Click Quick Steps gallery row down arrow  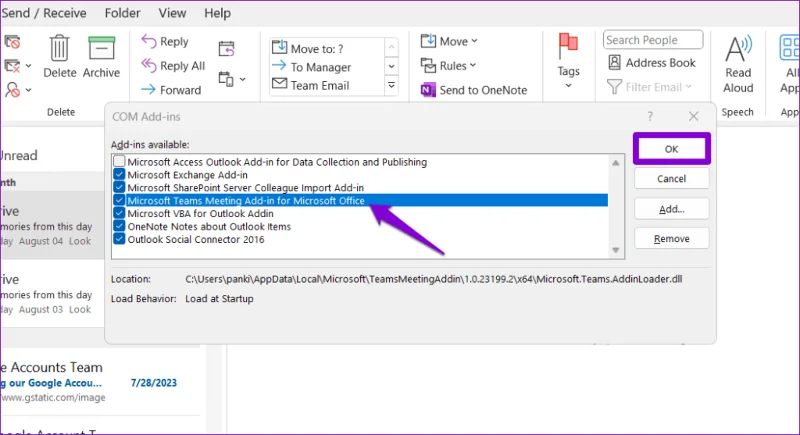391,66
